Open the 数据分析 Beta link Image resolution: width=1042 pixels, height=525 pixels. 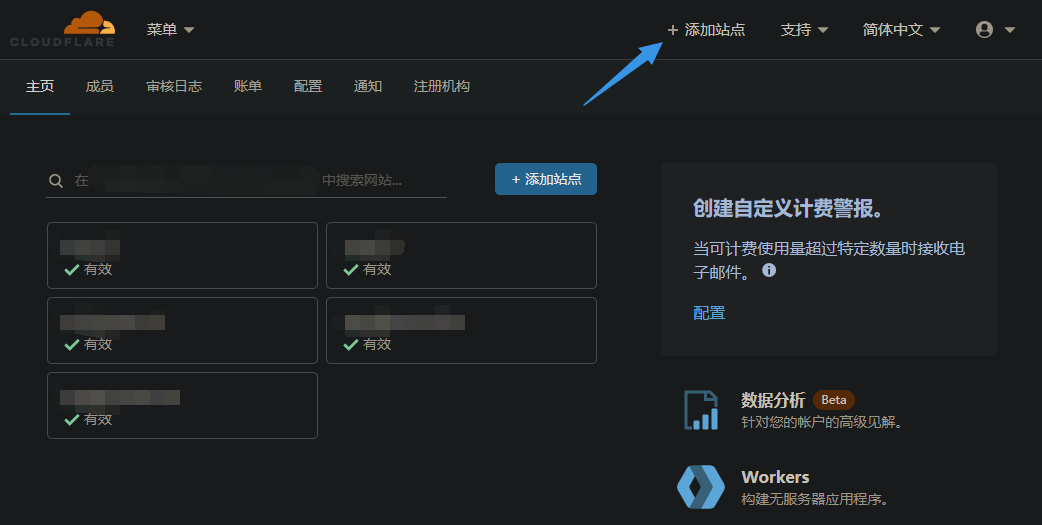[773, 400]
